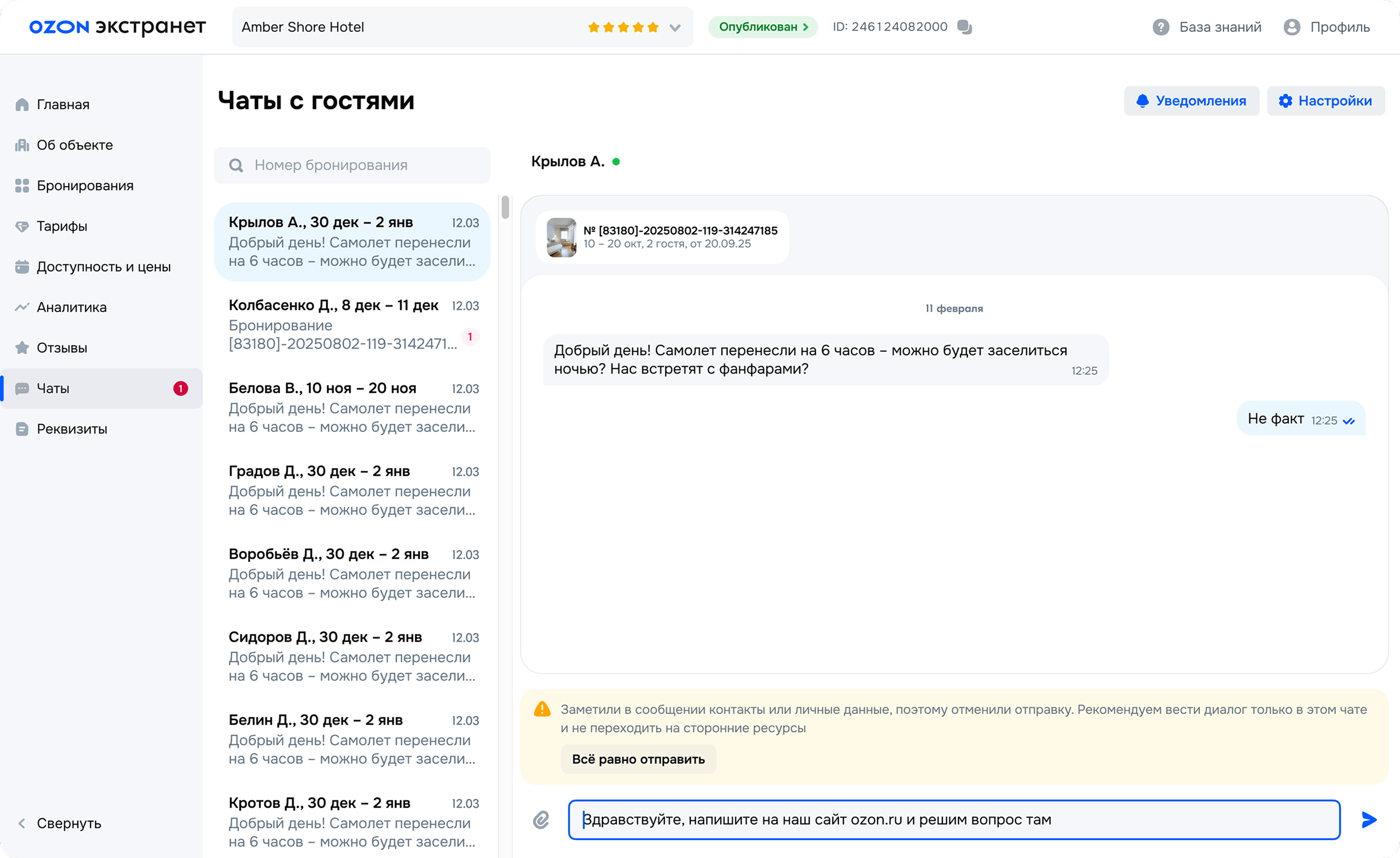Collapse the sidebar with Свернуть
The height and width of the screenshot is (858, 1400).
click(x=68, y=823)
